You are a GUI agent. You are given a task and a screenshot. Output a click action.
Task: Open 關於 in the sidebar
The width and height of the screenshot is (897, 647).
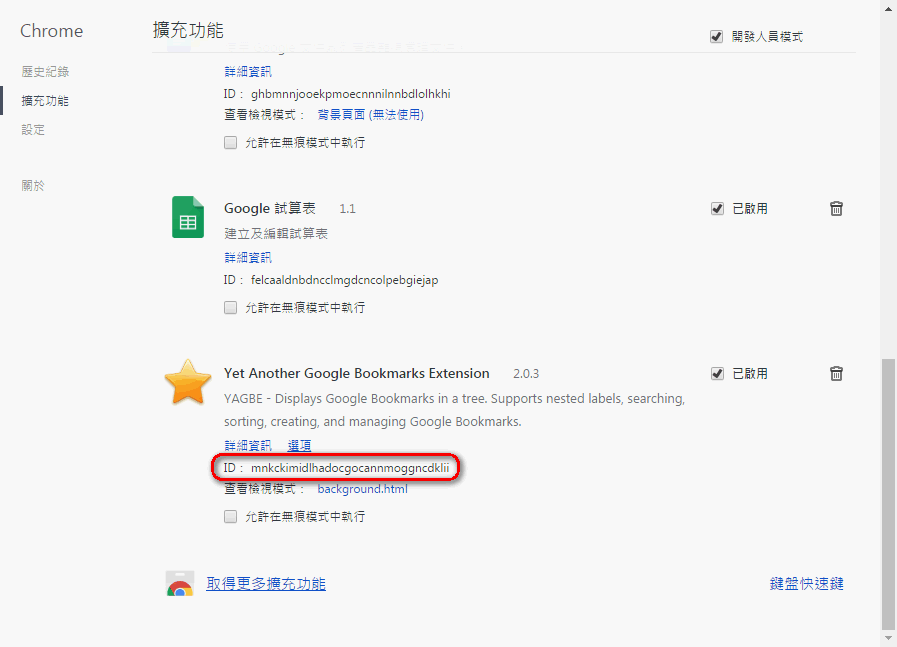[x=33, y=185]
